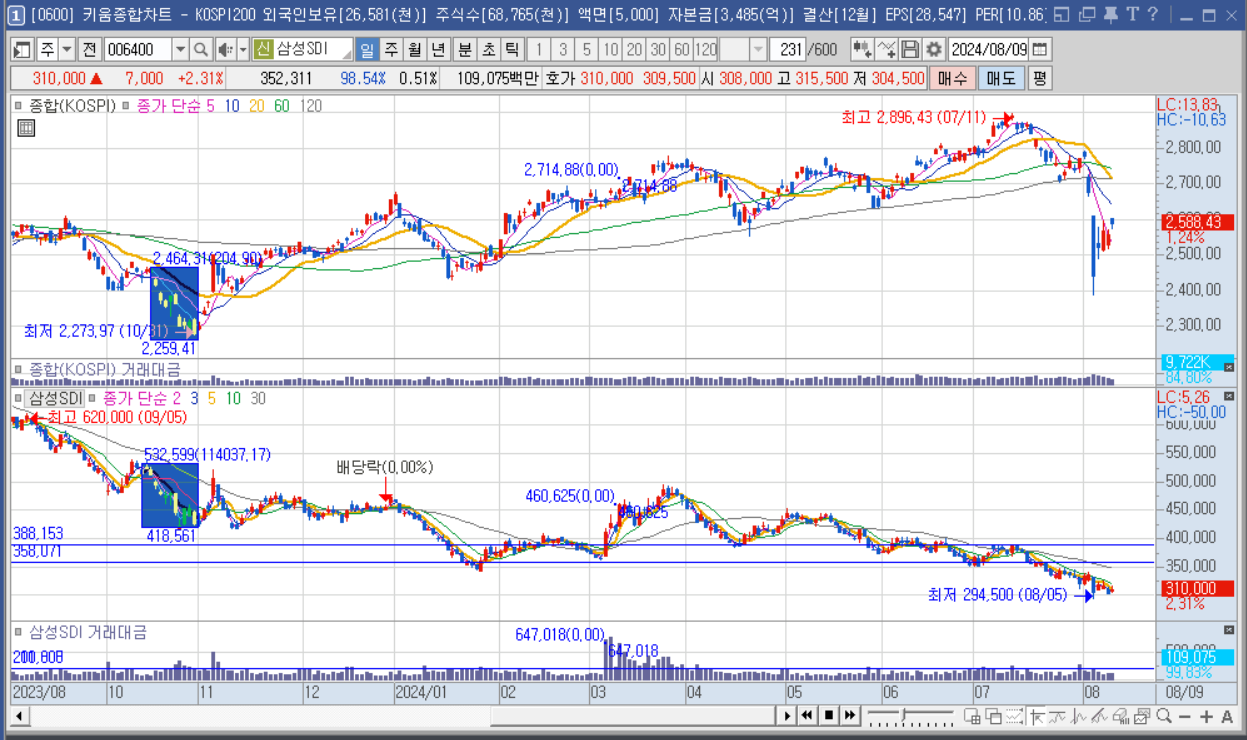Collapse the 삼성SDI 거래대금 panel arrow
The image size is (1247, 740).
pos(1230,631)
